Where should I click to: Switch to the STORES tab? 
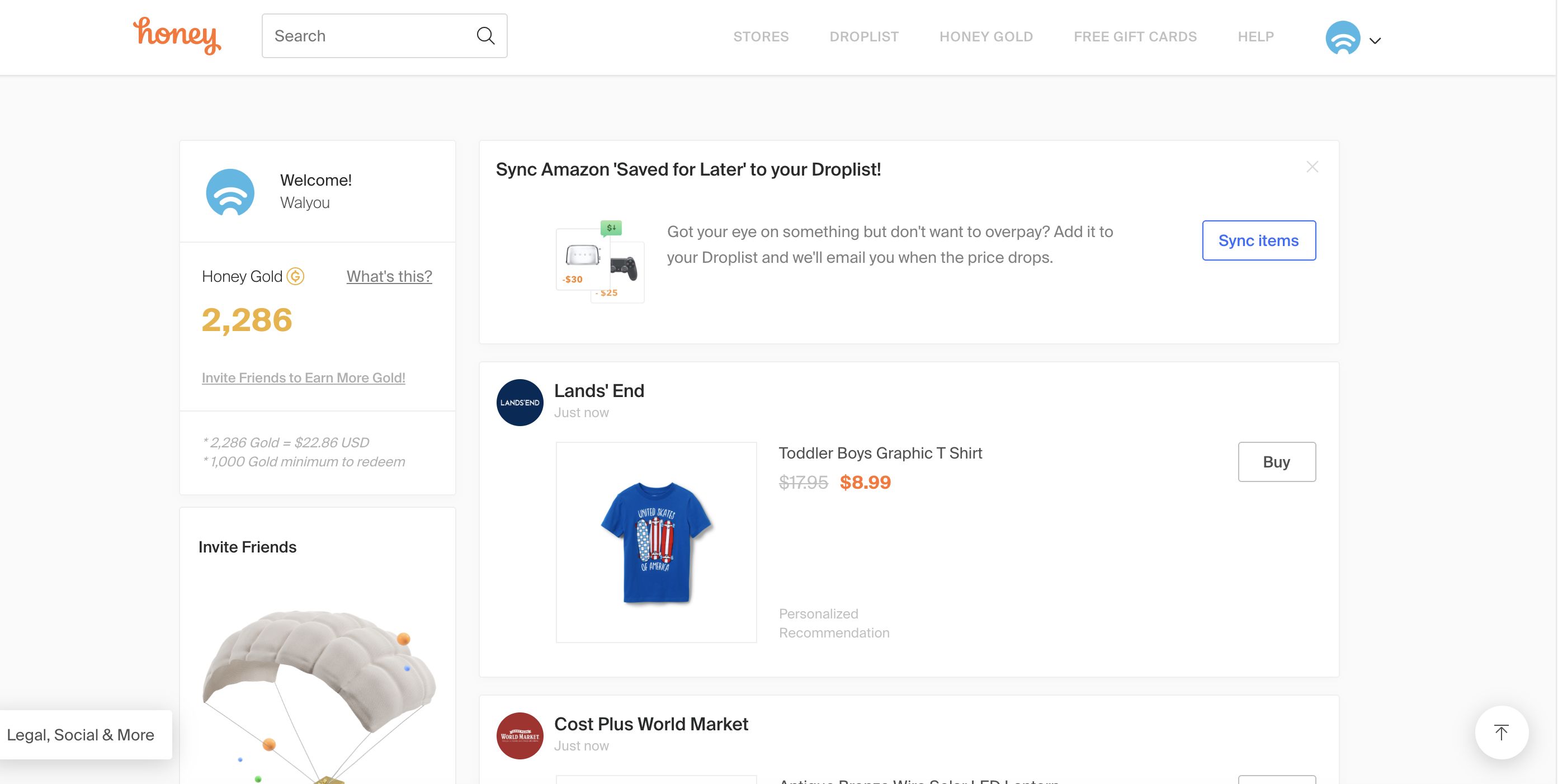pos(761,36)
